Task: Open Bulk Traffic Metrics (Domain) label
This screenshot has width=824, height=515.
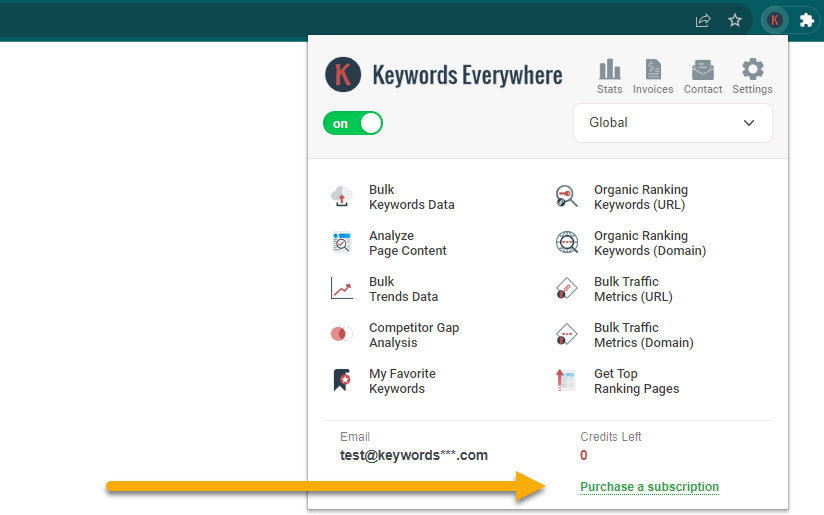Action: tap(644, 335)
